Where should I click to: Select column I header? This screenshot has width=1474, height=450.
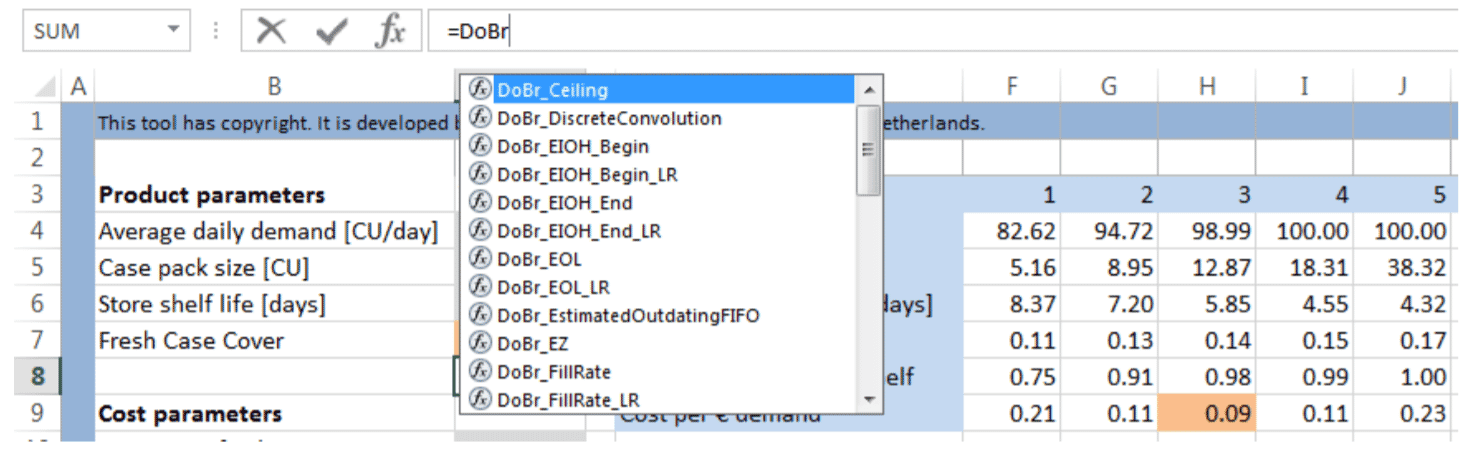coord(1304,87)
